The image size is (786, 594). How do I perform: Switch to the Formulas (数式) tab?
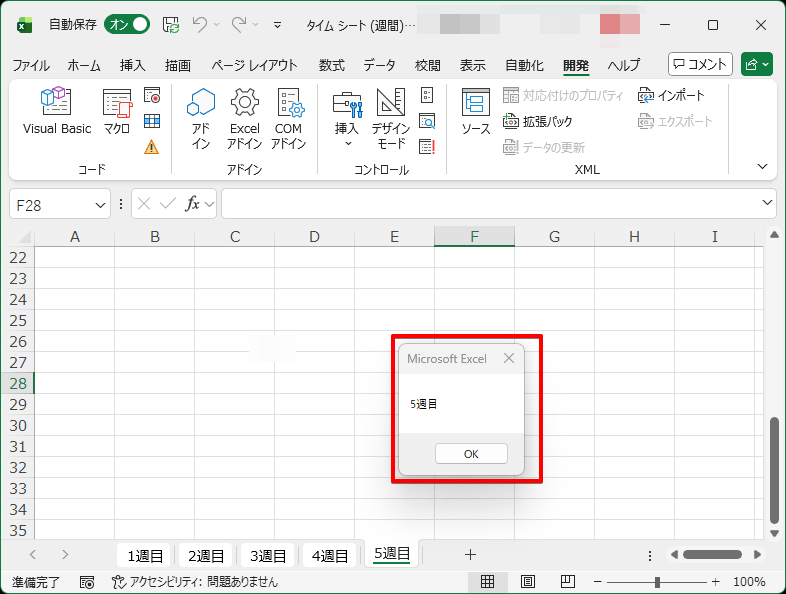[x=332, y=65]
